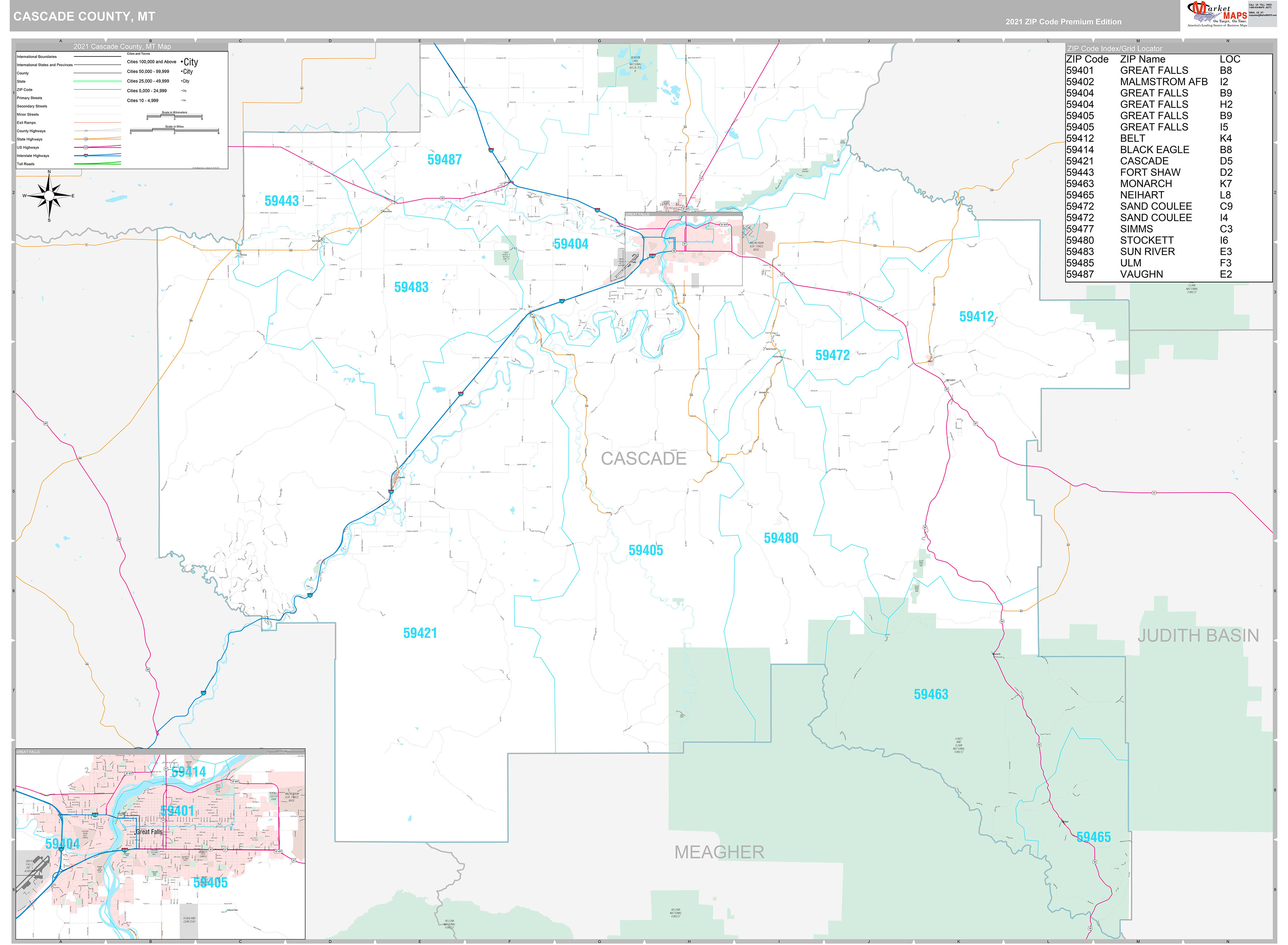
Task: Click the US Highways legend entry
Action: (x=69, y=148)
